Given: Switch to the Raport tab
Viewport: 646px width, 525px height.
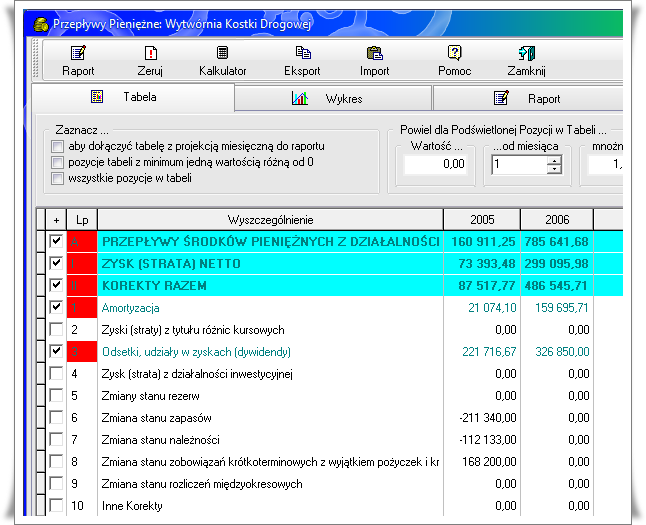Looking at the screenshot, I should pos(530,99).
